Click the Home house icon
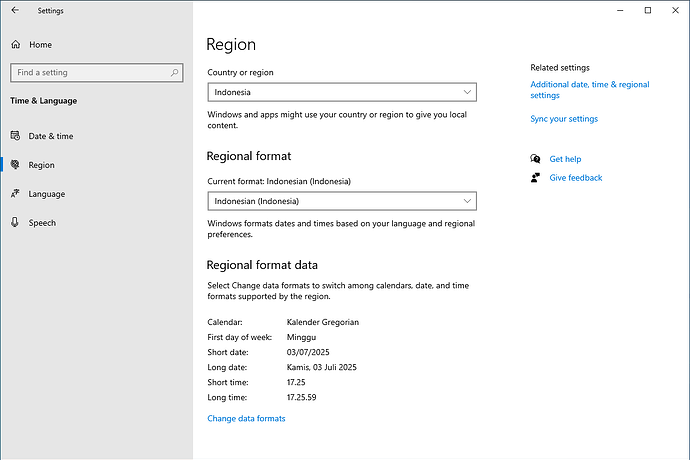The width and height of the screenshot is (690, 460). click(16, 44)
